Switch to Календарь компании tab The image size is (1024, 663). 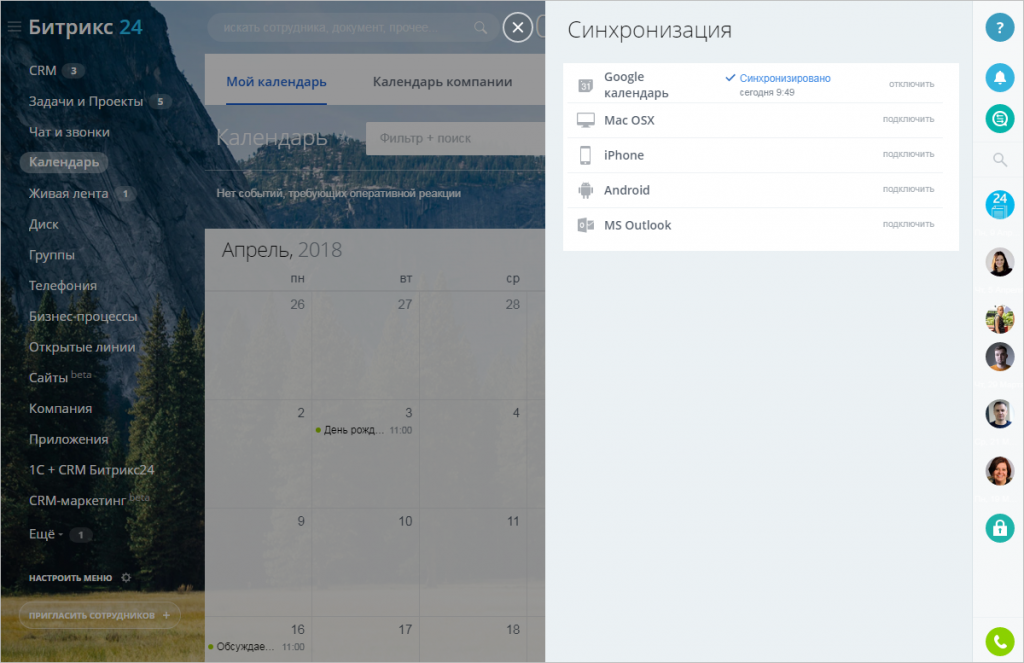(x=442, y=82)
